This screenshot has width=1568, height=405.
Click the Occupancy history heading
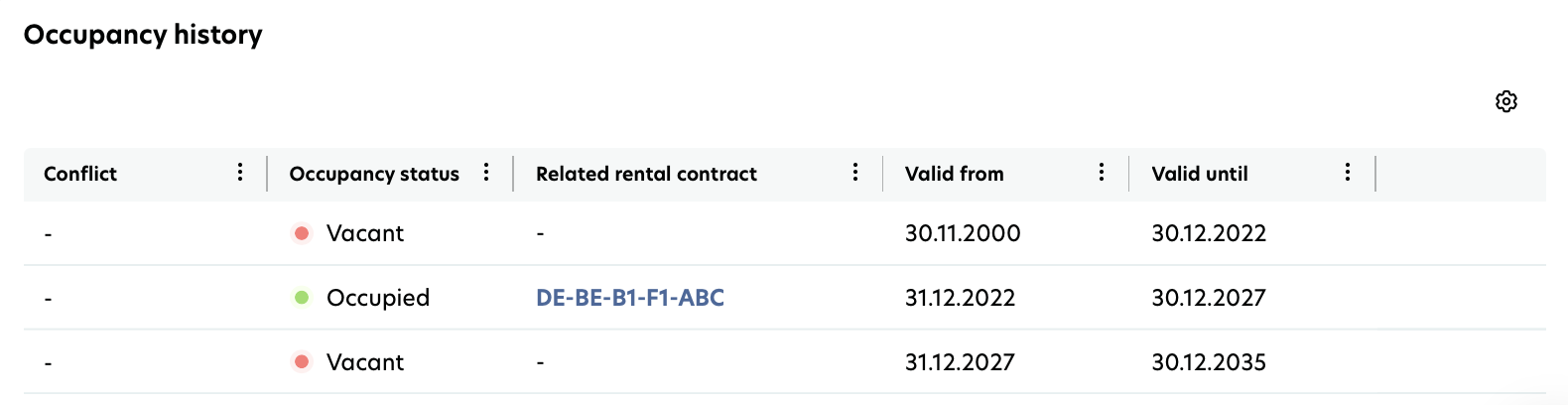(143, 35)
